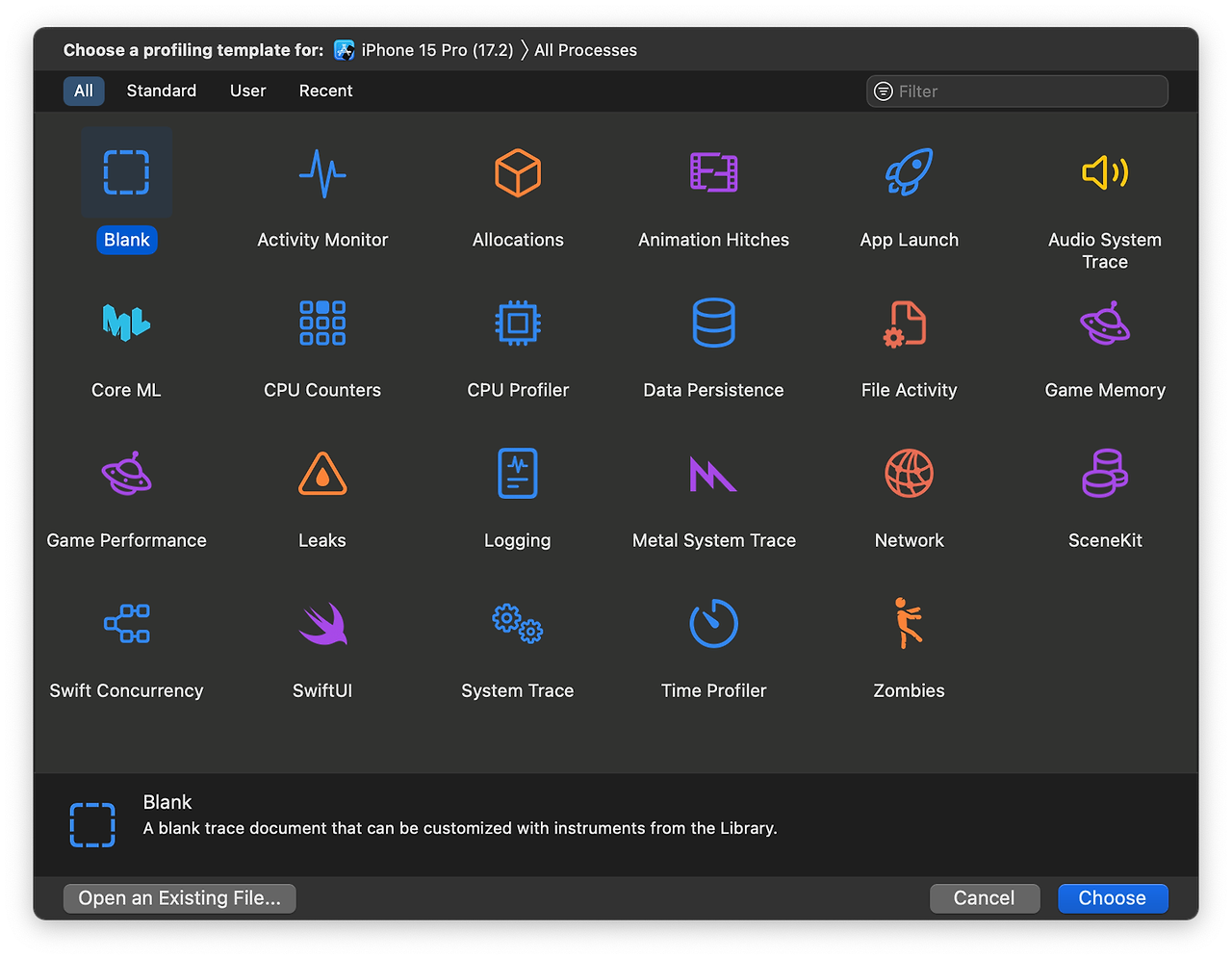Viewport: 1232px width, 959px height.
Task: Click the Swift Concurrency label
Action: [126, 690]
